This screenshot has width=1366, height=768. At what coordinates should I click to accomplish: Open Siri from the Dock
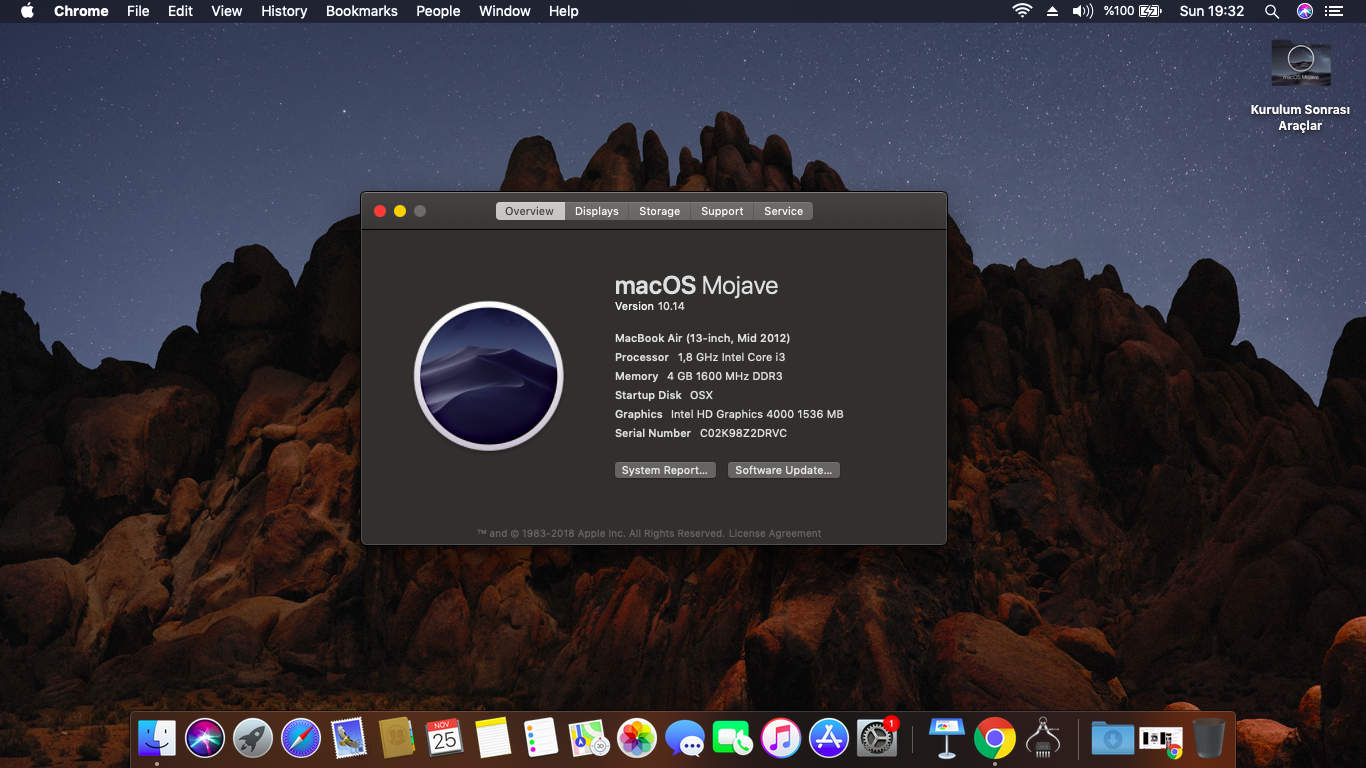click(205, 739)
